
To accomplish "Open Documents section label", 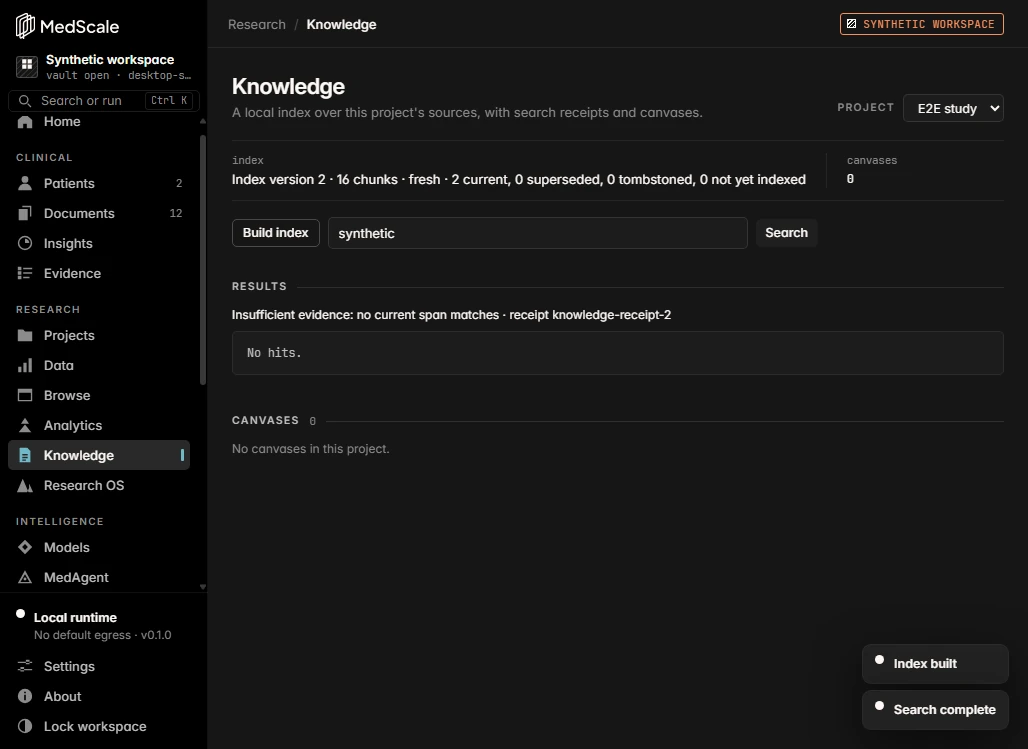I will tap(79, 213).
